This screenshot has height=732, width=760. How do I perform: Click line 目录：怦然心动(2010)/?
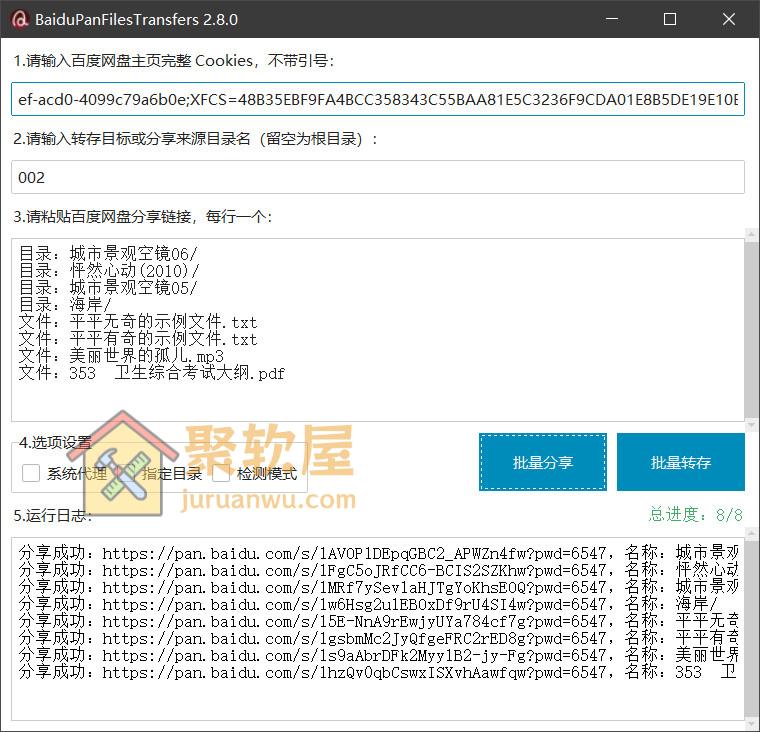(109, 271)
